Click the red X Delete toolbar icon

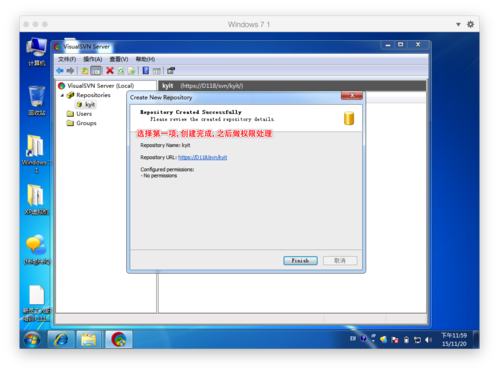(110, 71)
